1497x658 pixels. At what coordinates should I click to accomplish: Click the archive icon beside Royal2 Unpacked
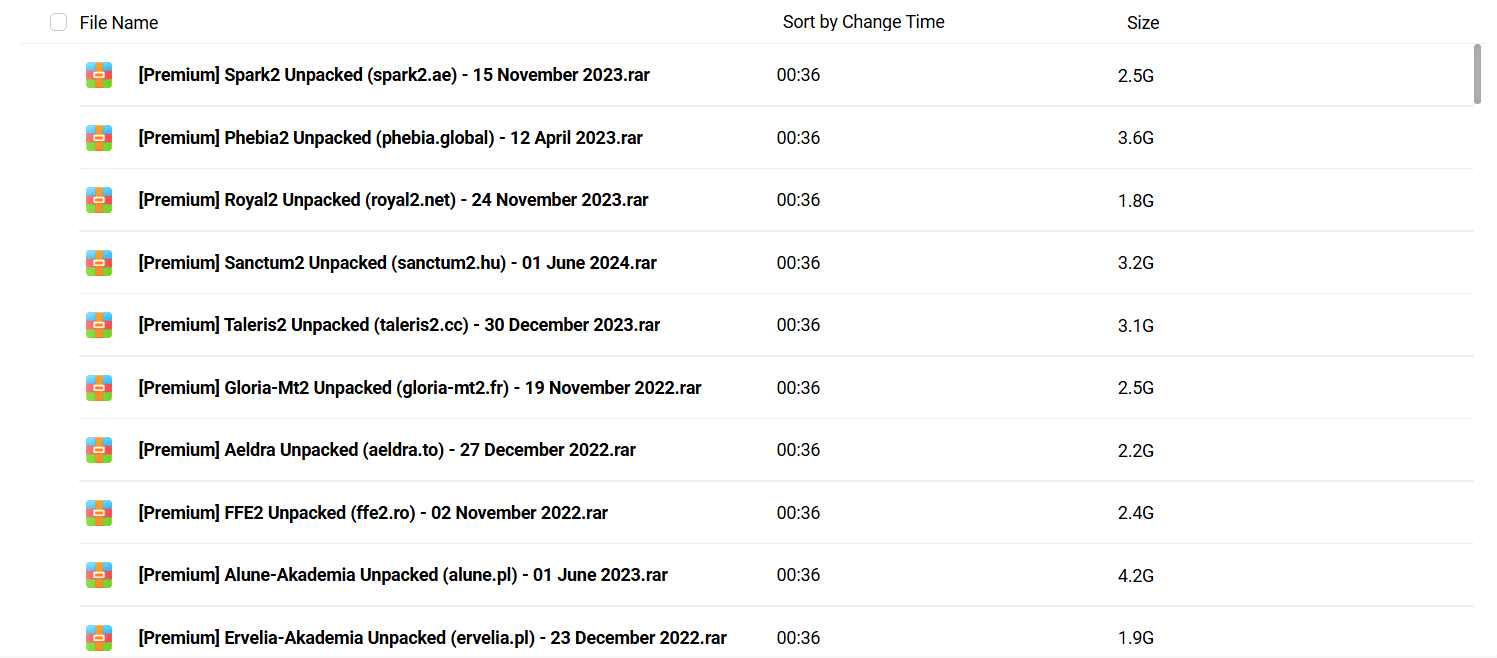[x=98, y=200]
